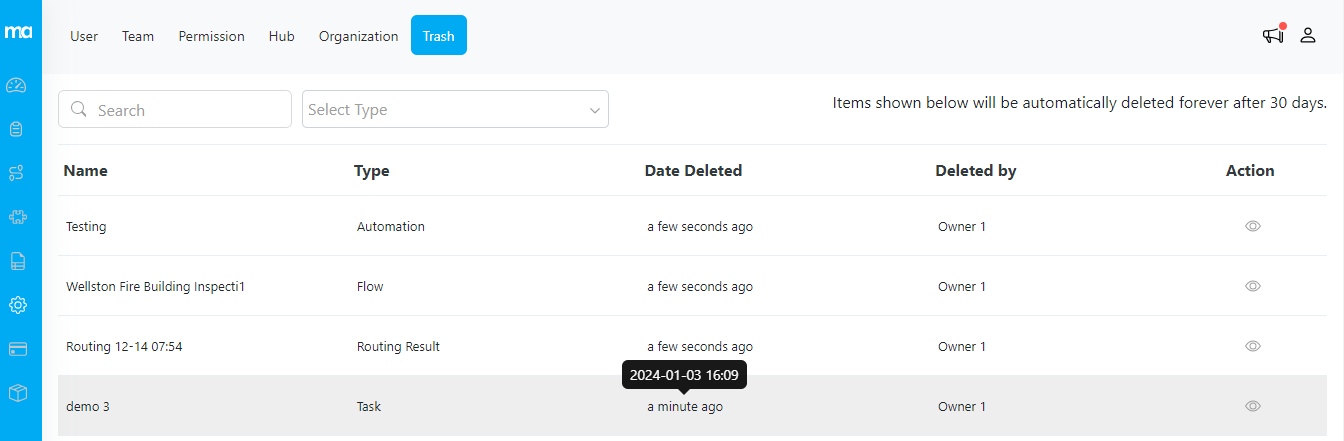Image resolution: width=1344 pixels, height=441 pixels.
Task: Switch to the Permission tab
Action: click(211, 36)
